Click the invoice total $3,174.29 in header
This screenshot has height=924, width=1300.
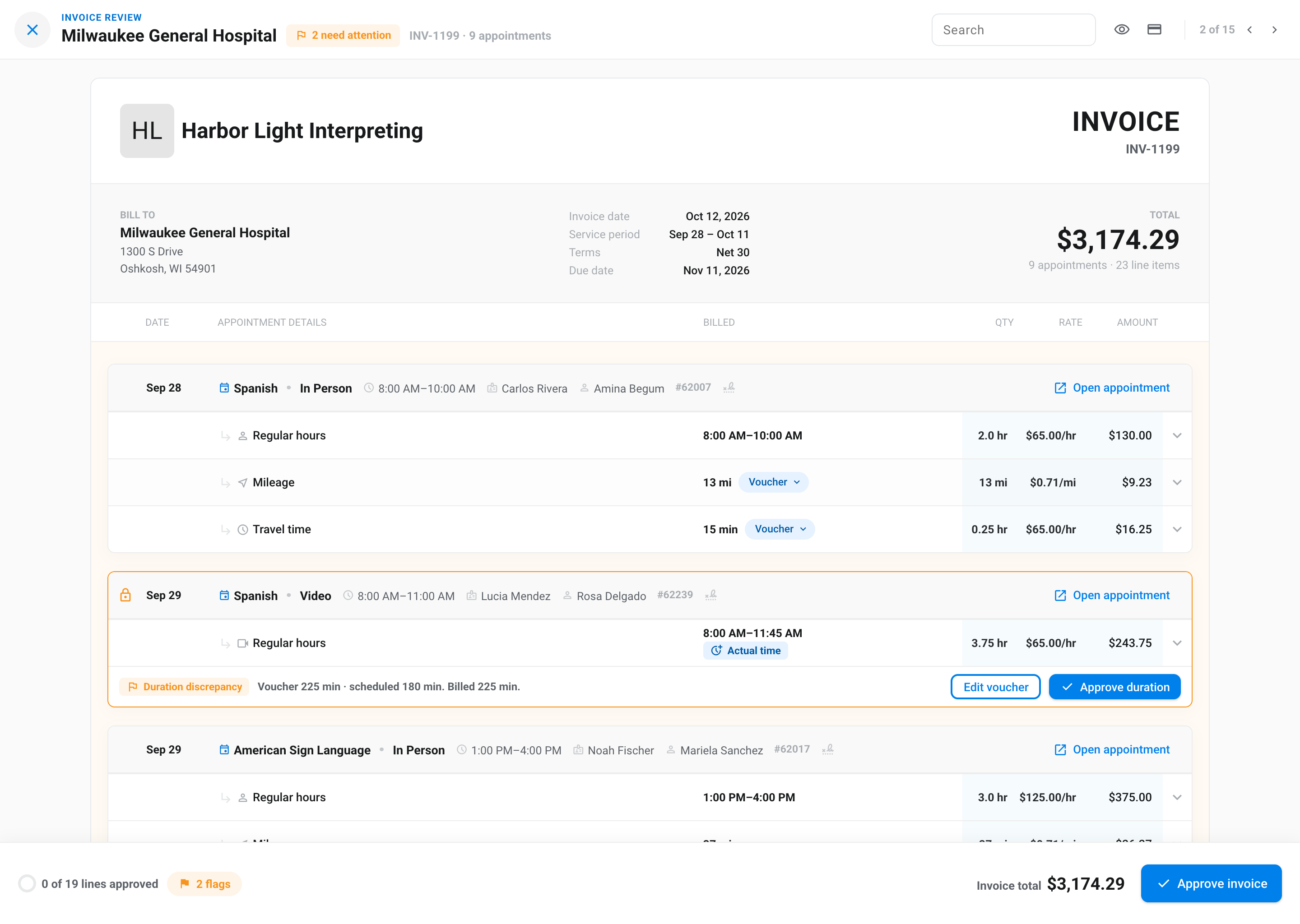point(1118,240)
